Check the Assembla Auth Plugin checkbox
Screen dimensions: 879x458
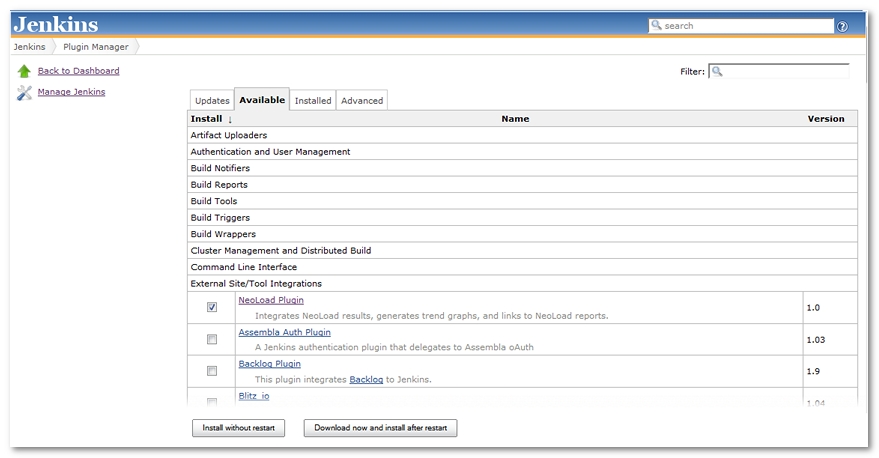212,339
